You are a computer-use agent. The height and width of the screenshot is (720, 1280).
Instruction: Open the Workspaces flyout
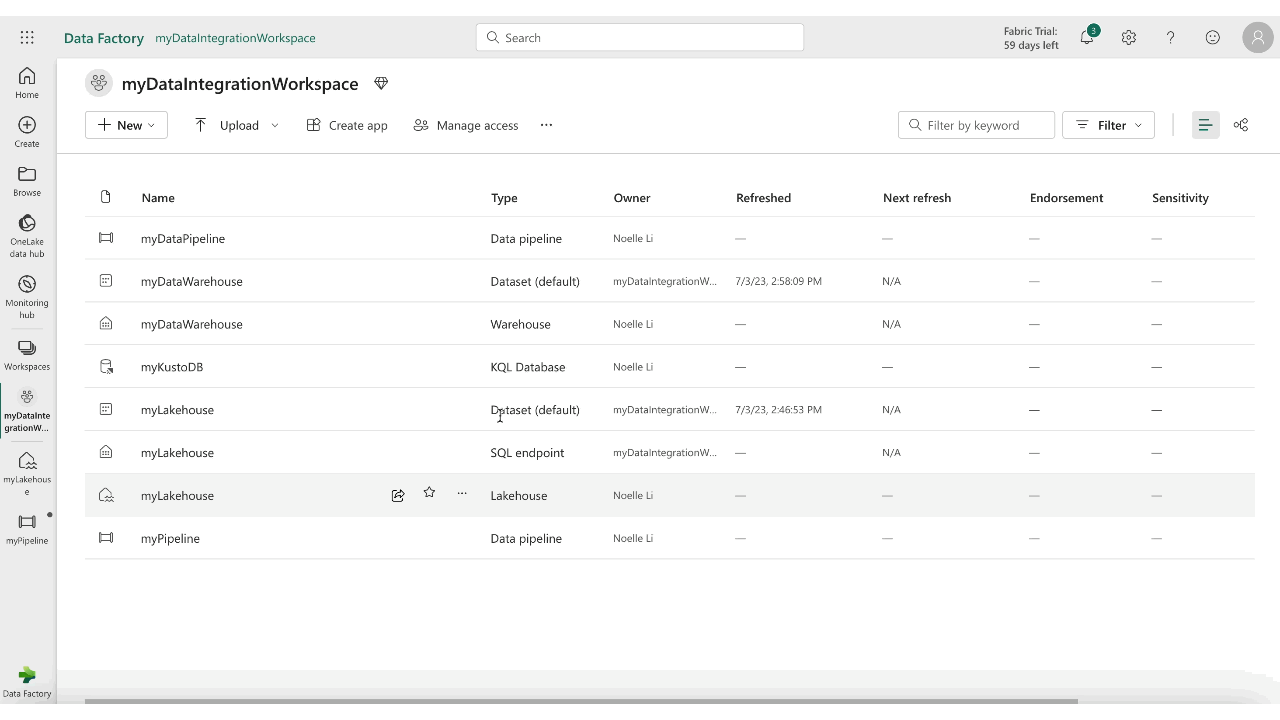pyautogui.click(x=27, y=354)
